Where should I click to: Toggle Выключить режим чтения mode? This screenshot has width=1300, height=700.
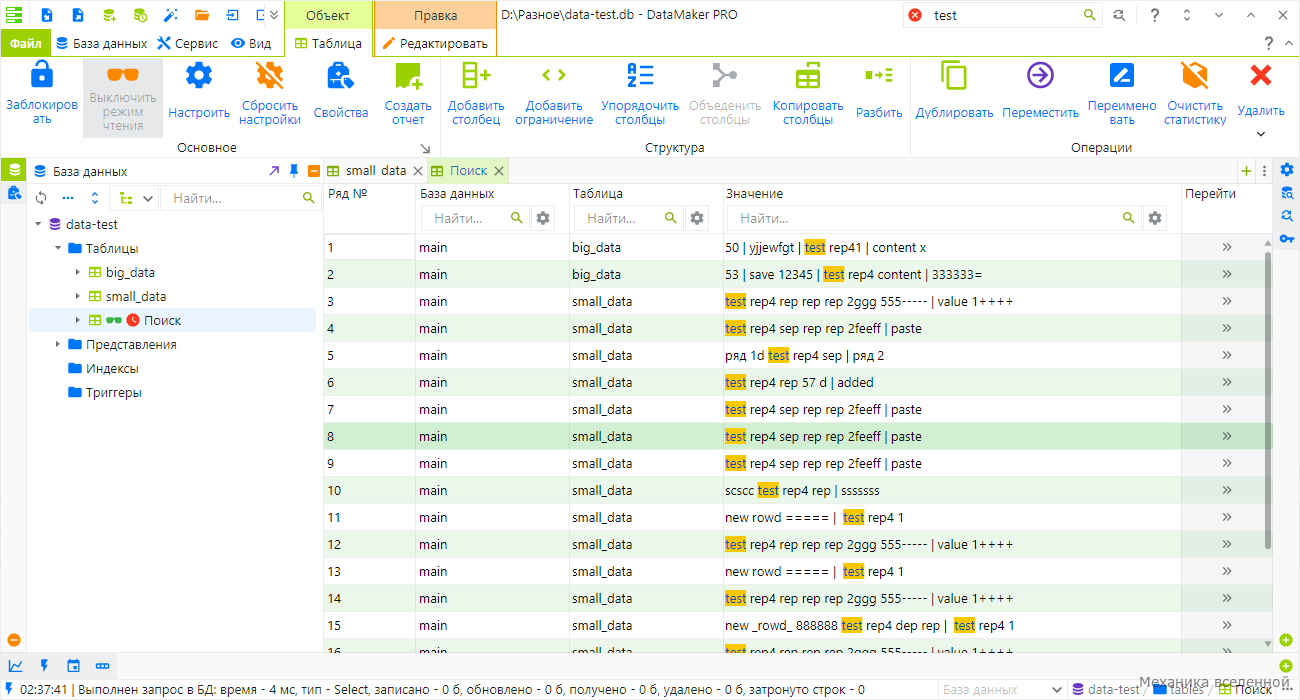[x=123, y=97]
